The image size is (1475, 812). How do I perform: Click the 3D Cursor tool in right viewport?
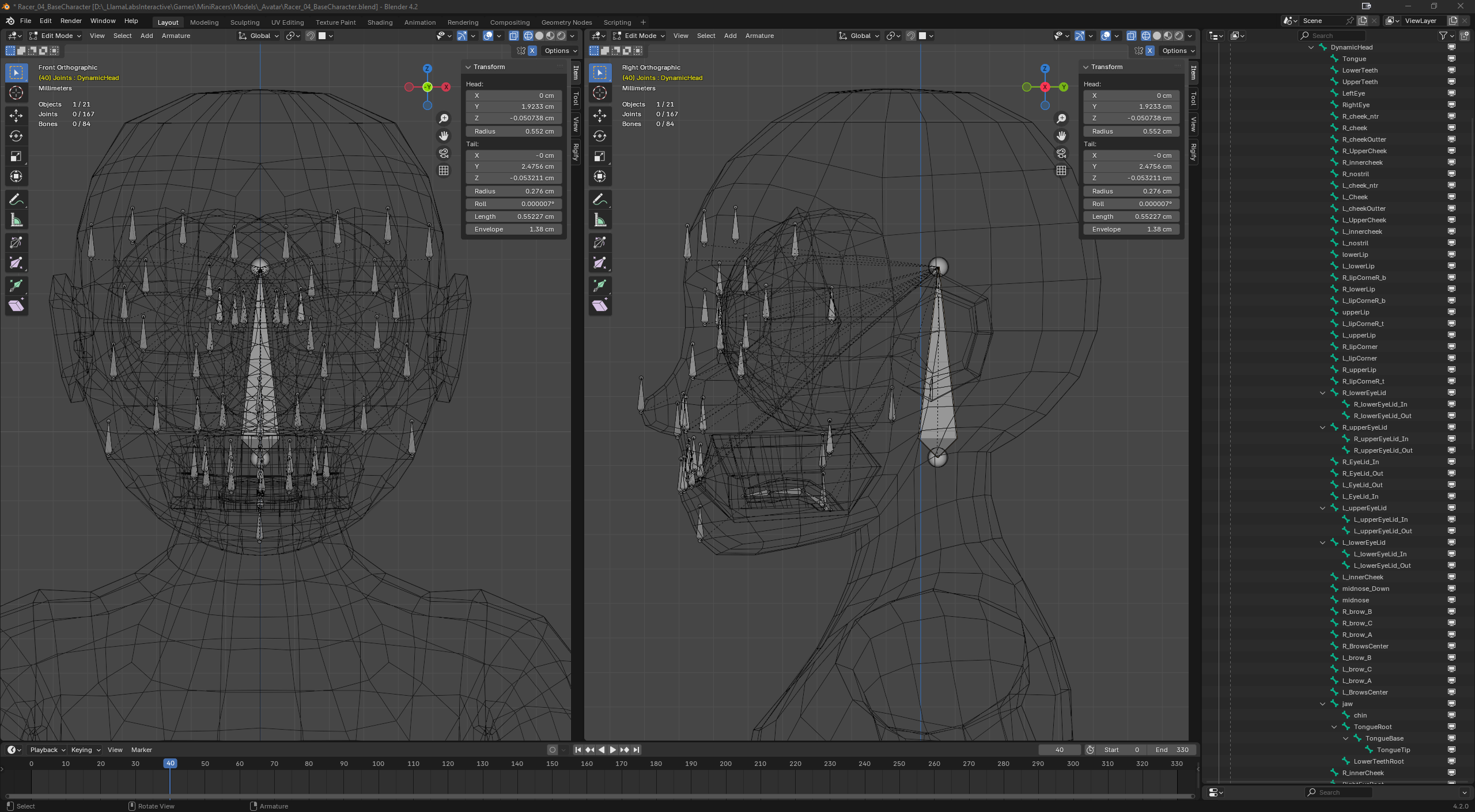pos(600,93)
